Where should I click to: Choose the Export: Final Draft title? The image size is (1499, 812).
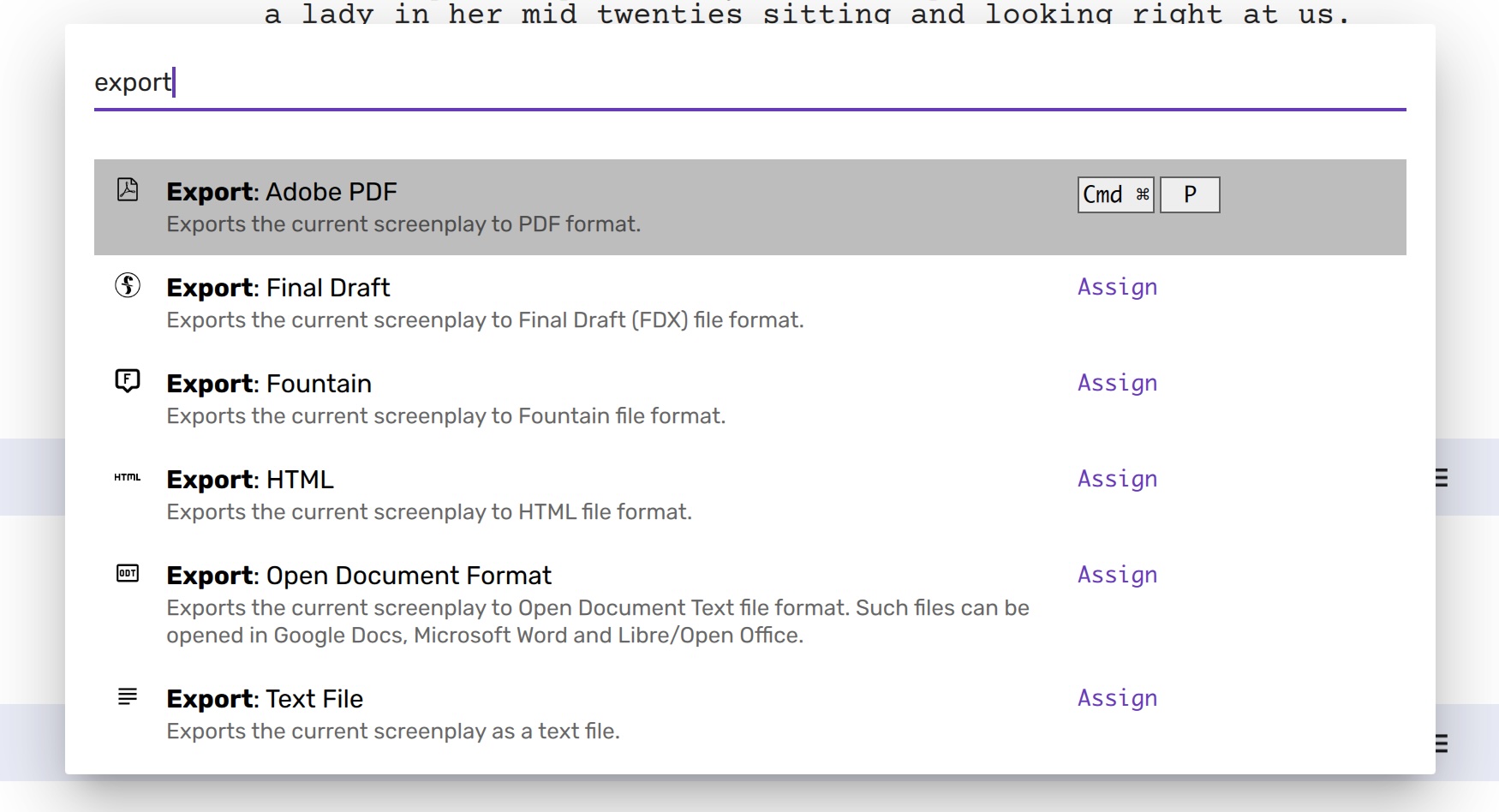point(278,288)
